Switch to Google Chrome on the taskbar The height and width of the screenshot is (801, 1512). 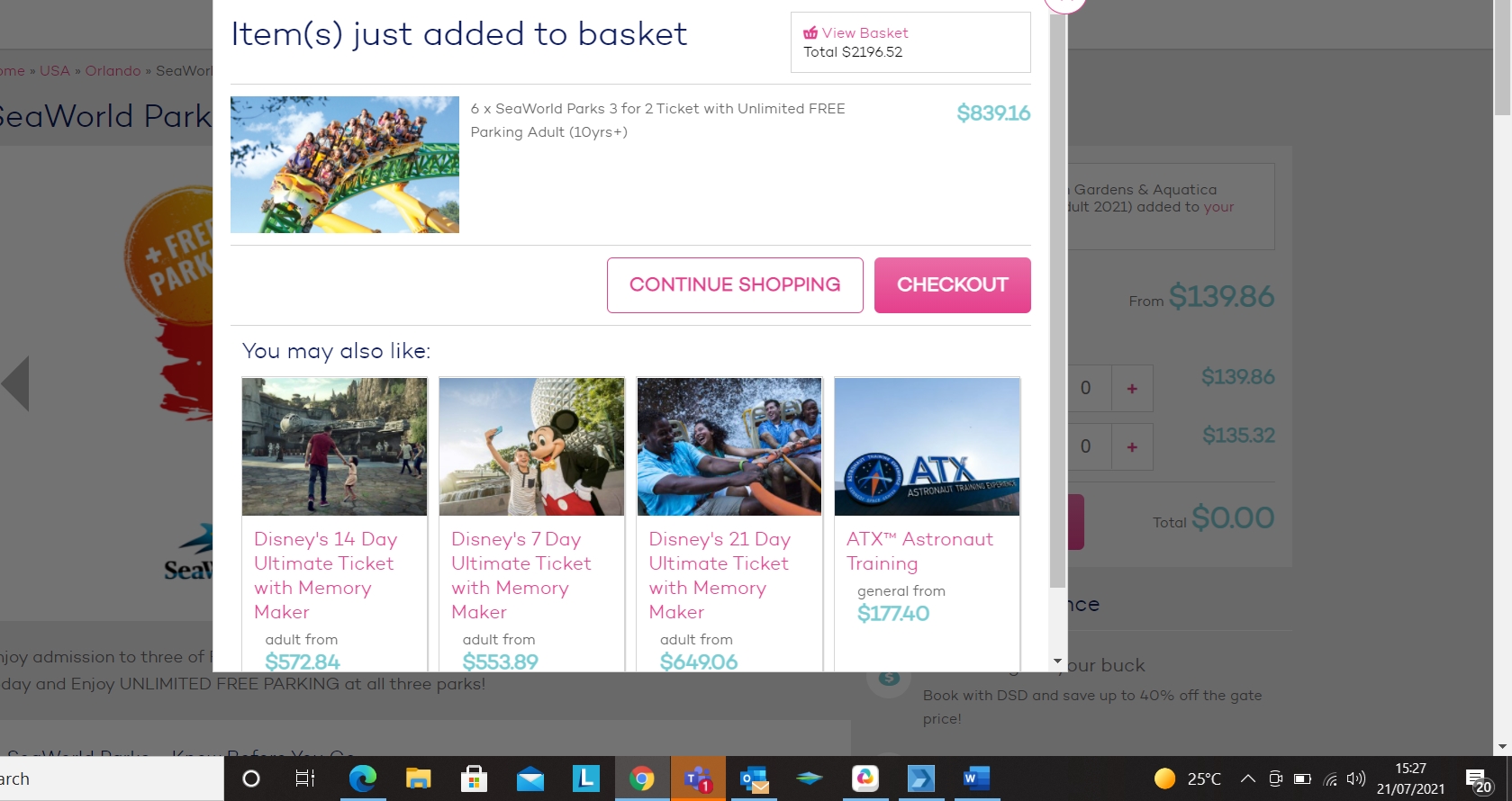click(642, 778)
